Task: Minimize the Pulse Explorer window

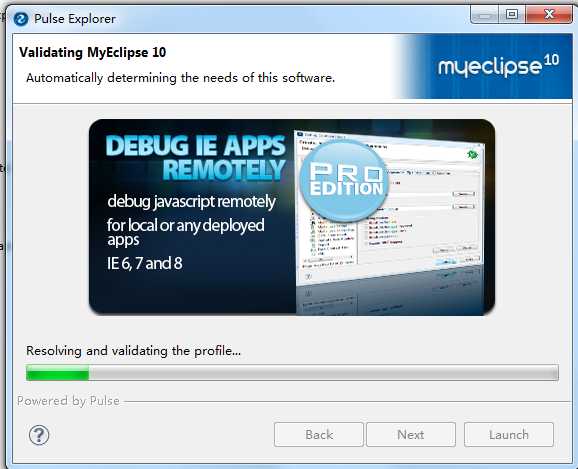Action: (x=484, y=15)
